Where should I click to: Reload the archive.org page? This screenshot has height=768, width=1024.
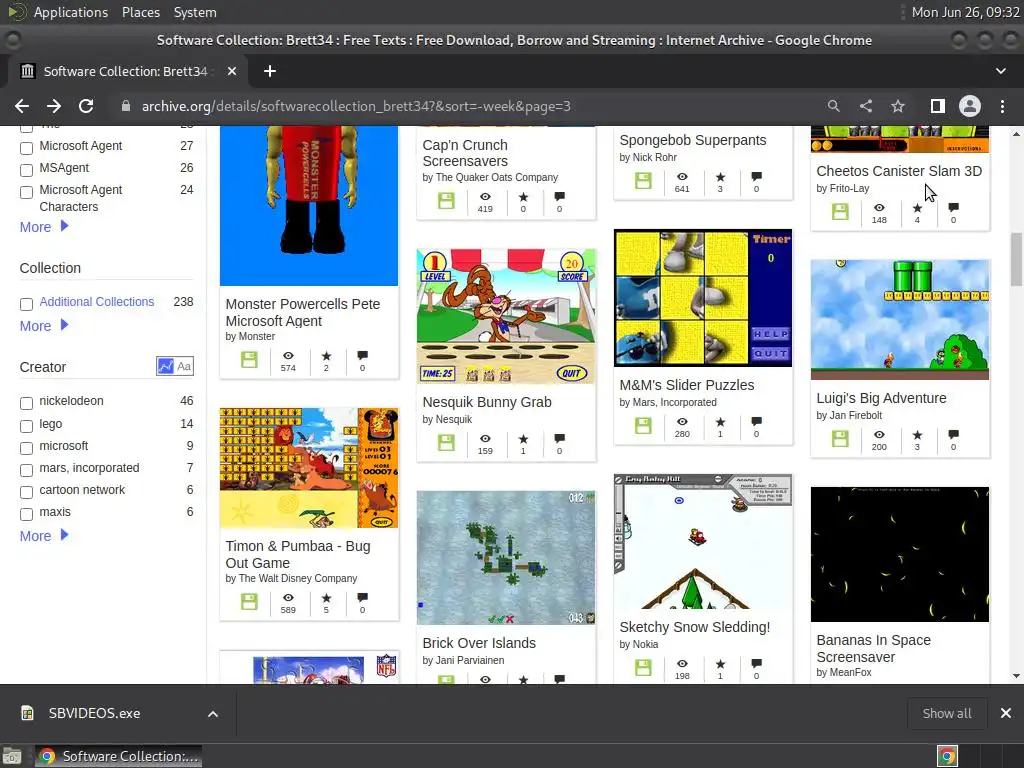tap(86, 106)
